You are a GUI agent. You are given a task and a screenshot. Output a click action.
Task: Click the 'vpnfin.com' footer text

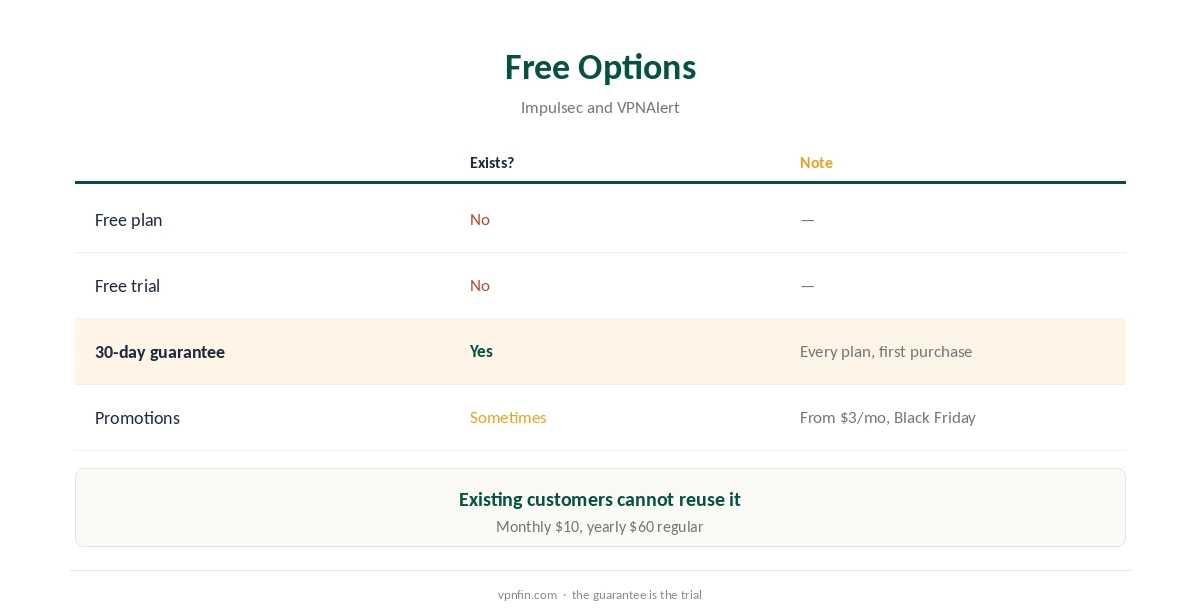527,595
